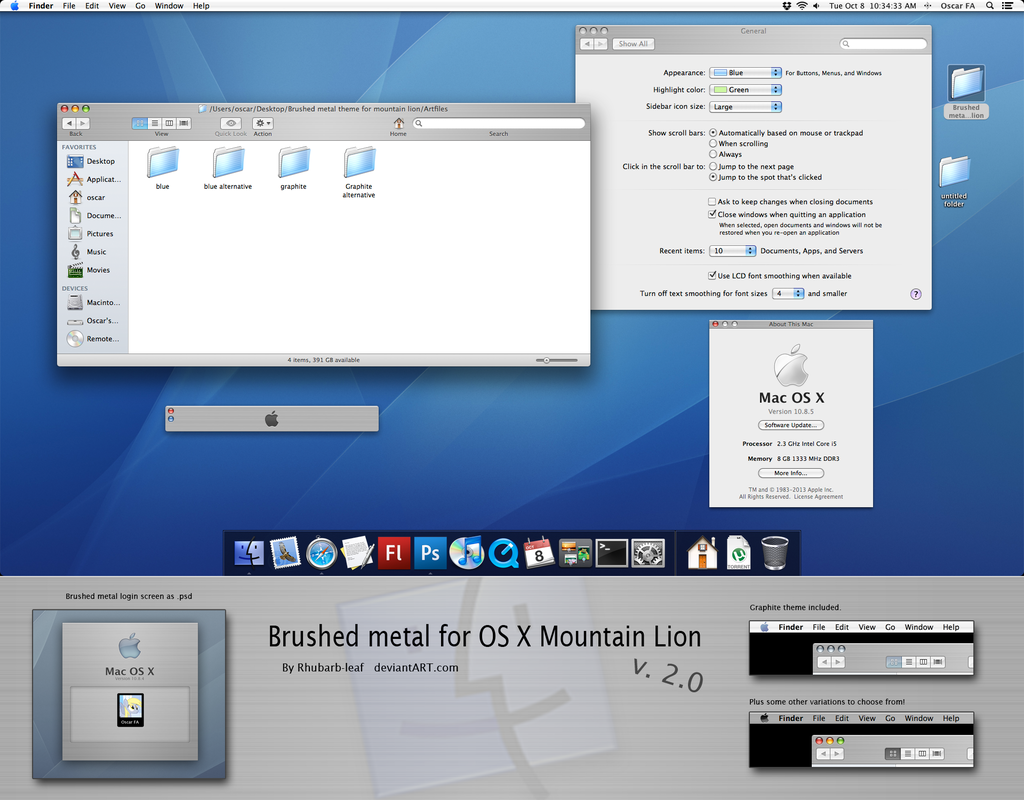Select the 'blue' folder in Finder
This screenshot has height=800, width=1024.
tap(163, 168)
